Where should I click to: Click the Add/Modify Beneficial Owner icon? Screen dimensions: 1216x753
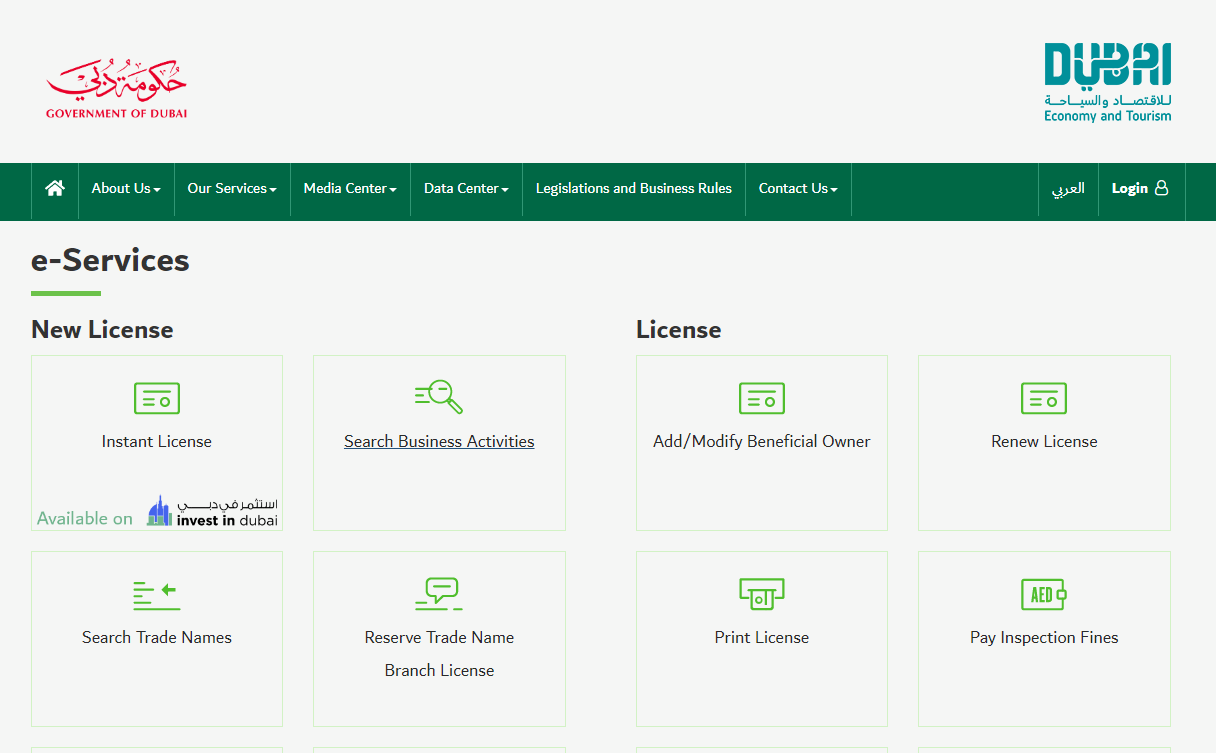761,398
